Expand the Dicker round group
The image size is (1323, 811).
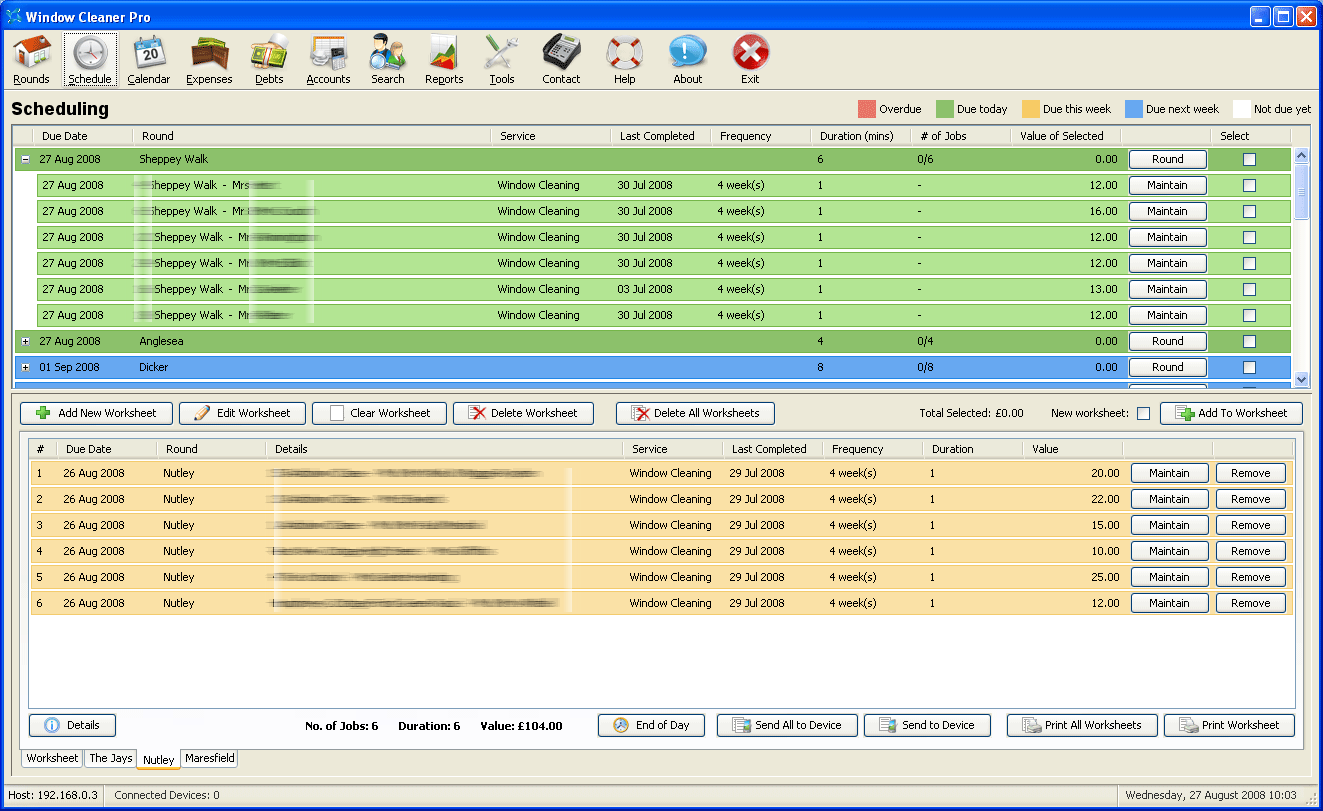[25, 367]
